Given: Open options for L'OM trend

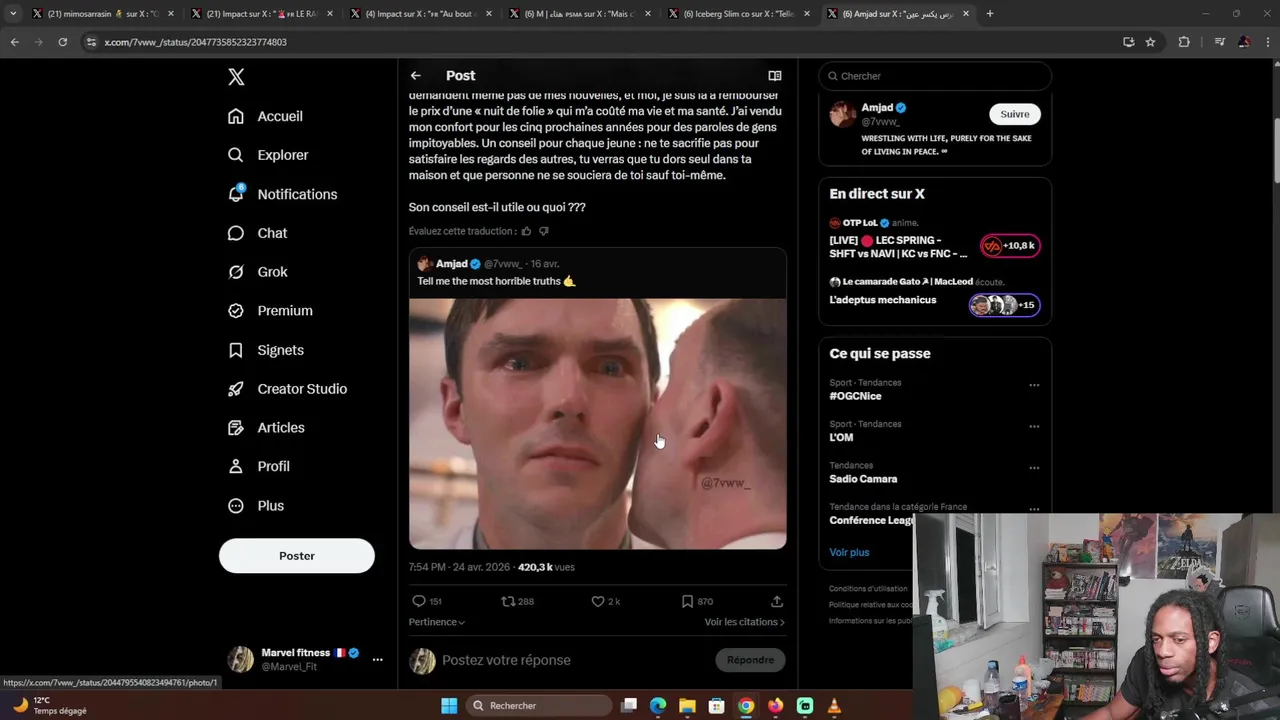Looking at the screenshot, I should 1034,426.
